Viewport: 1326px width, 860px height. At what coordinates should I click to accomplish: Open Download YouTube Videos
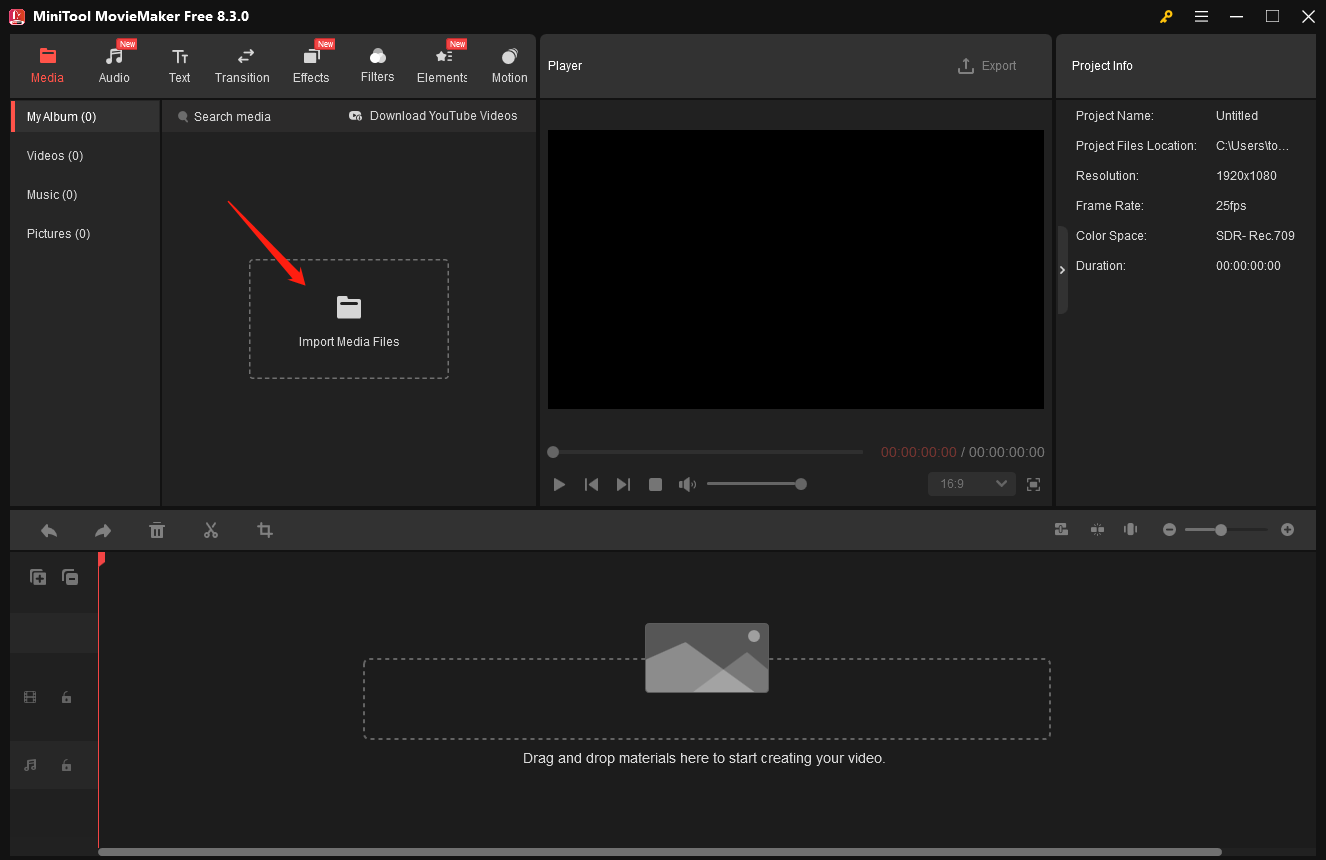point(433,116)
